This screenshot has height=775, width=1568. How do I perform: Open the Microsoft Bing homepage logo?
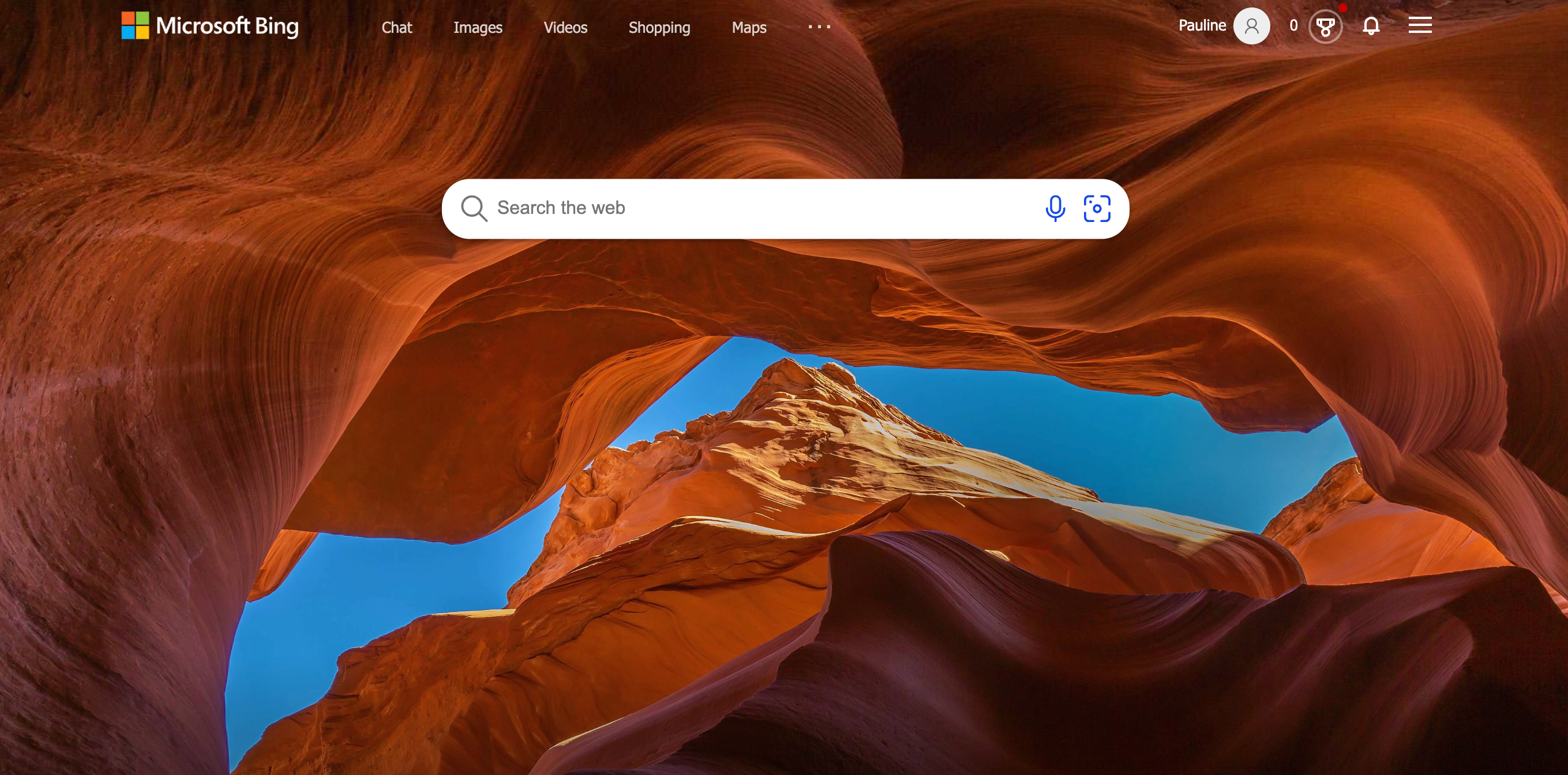point(209,27)
